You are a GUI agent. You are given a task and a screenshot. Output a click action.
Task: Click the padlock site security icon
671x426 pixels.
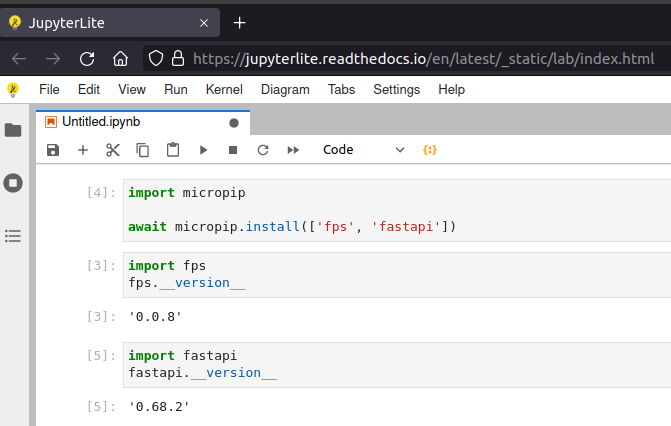point(178,59)
